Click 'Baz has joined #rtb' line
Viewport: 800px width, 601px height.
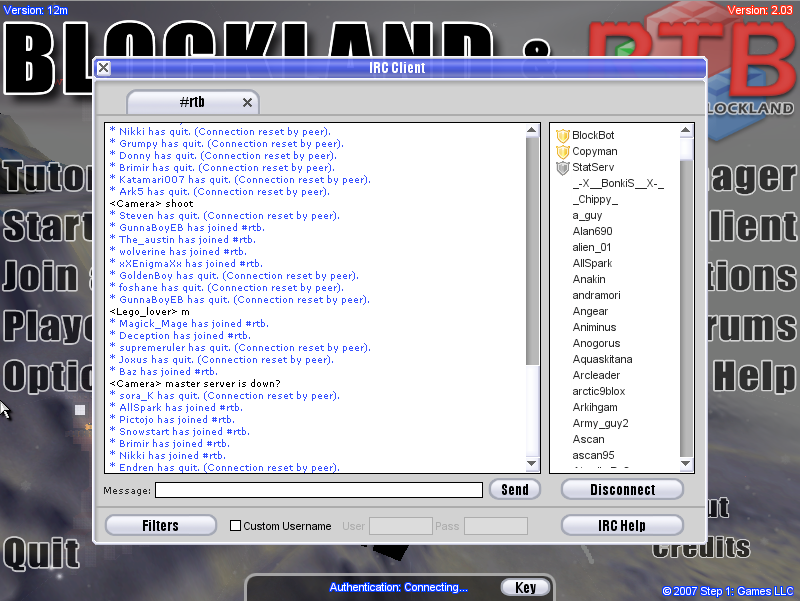pyautogui.click(x=164, y=372)
